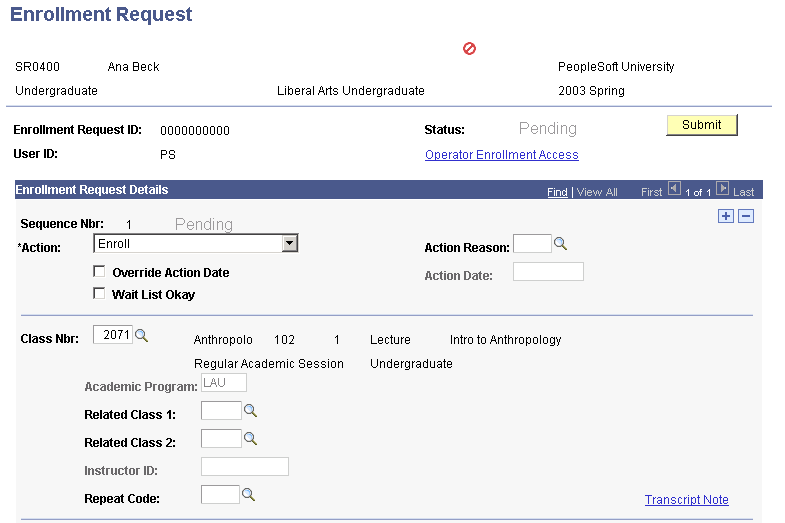Click the Lecture component text

[x=390, y=340]
